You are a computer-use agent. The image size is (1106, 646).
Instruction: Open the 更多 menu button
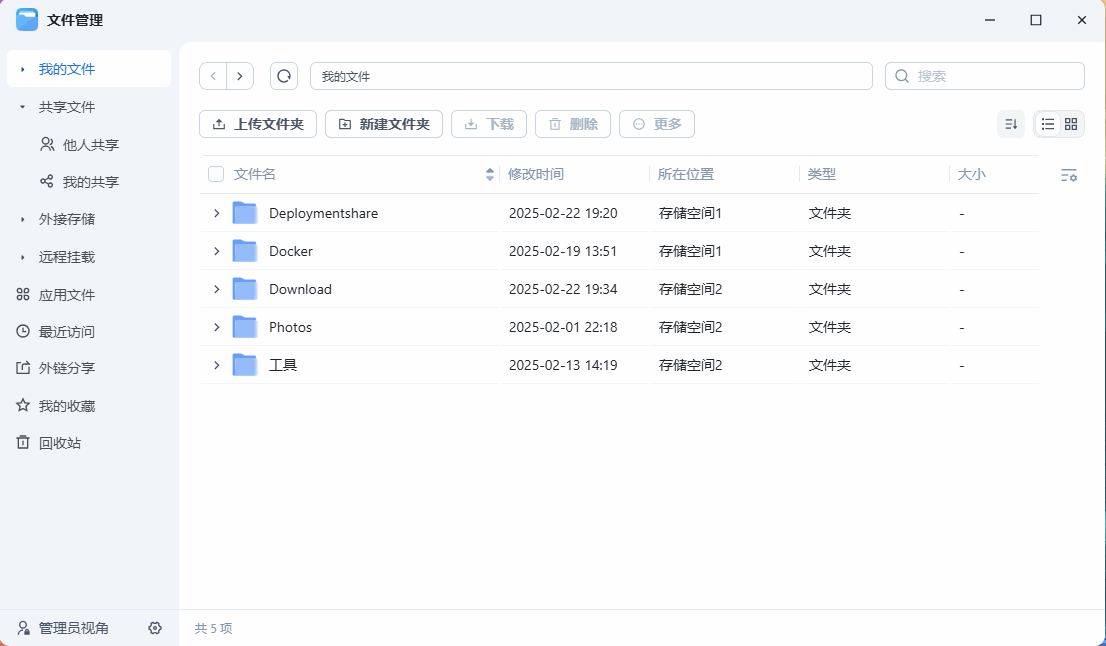(x=657, y=124)
